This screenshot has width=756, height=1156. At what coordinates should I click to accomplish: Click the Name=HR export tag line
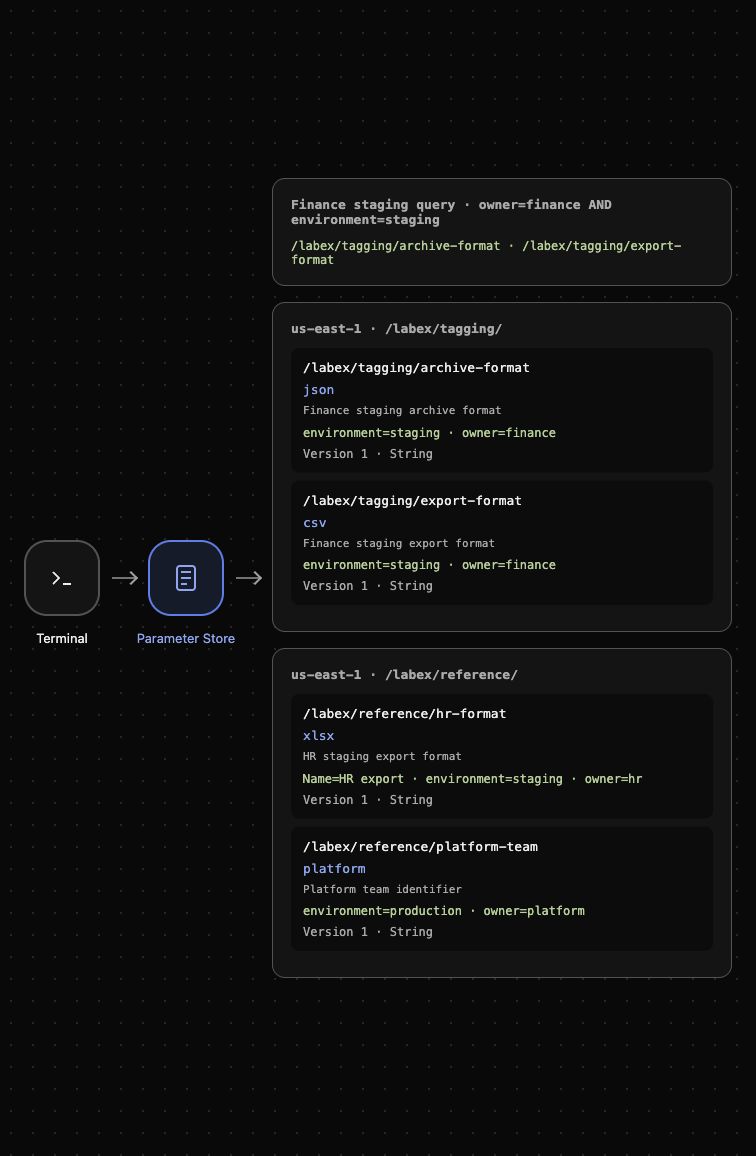[472, 779]
